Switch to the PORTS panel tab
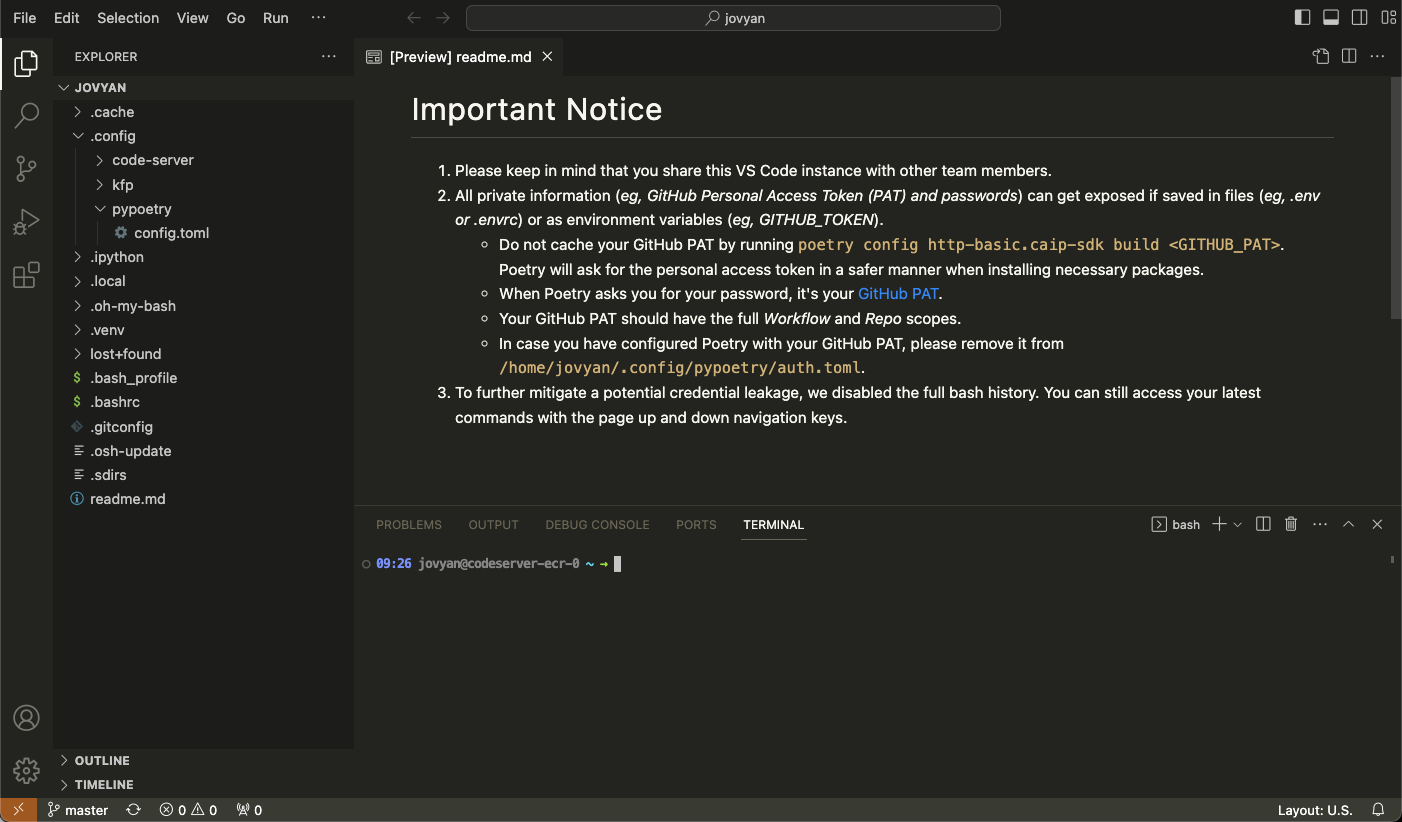Image resolution: width=1402 pixels, height=822 pixels. tap(696, 525)
